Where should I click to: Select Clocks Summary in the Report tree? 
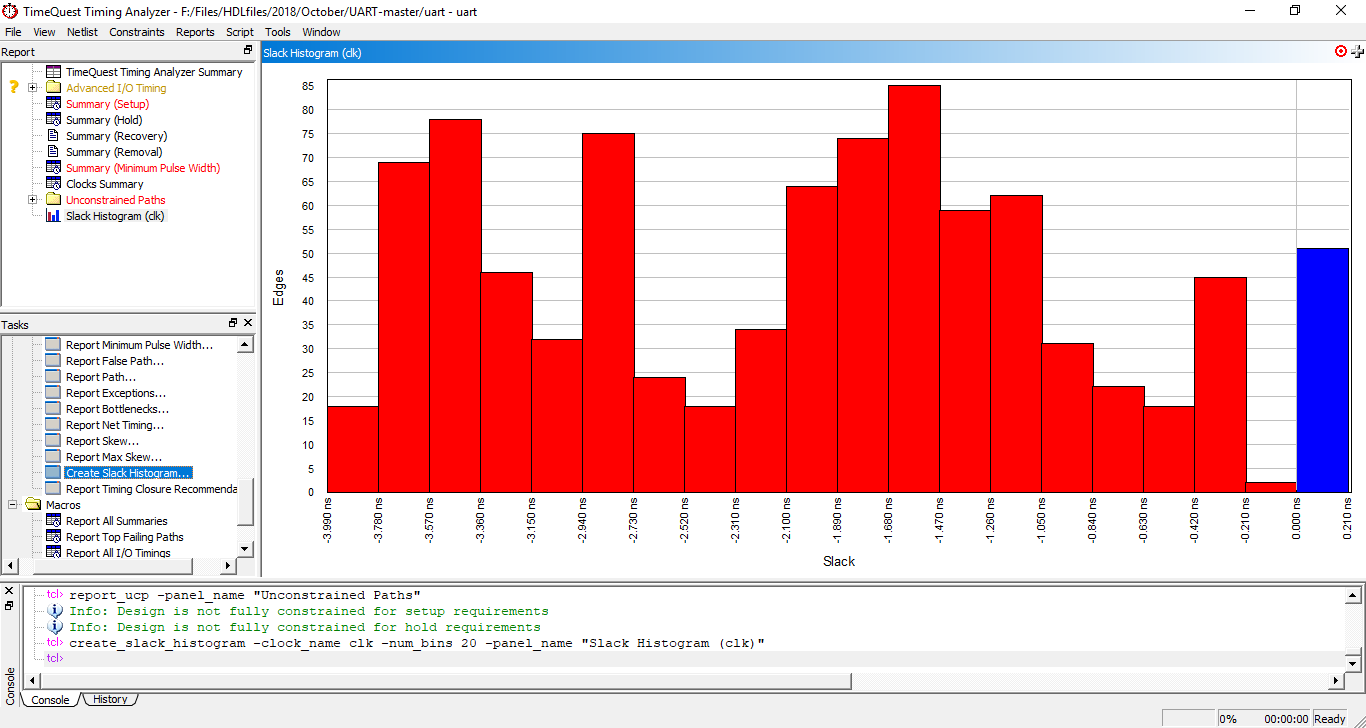point(105,184)
